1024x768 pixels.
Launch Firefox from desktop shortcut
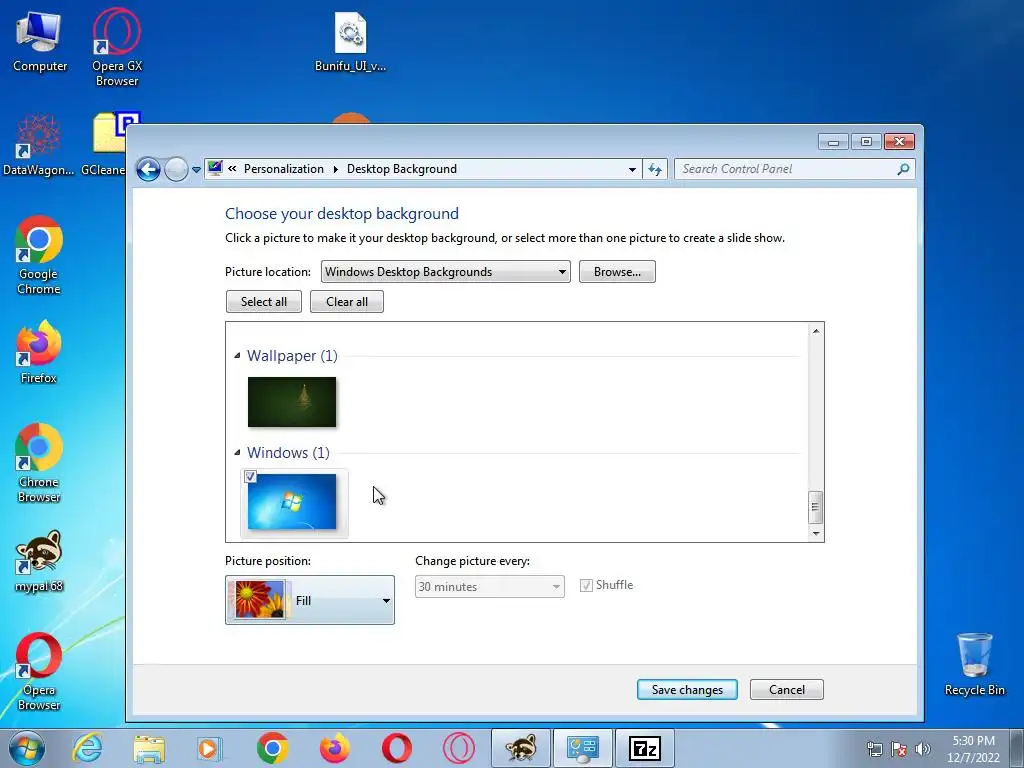tap(39, 351)
